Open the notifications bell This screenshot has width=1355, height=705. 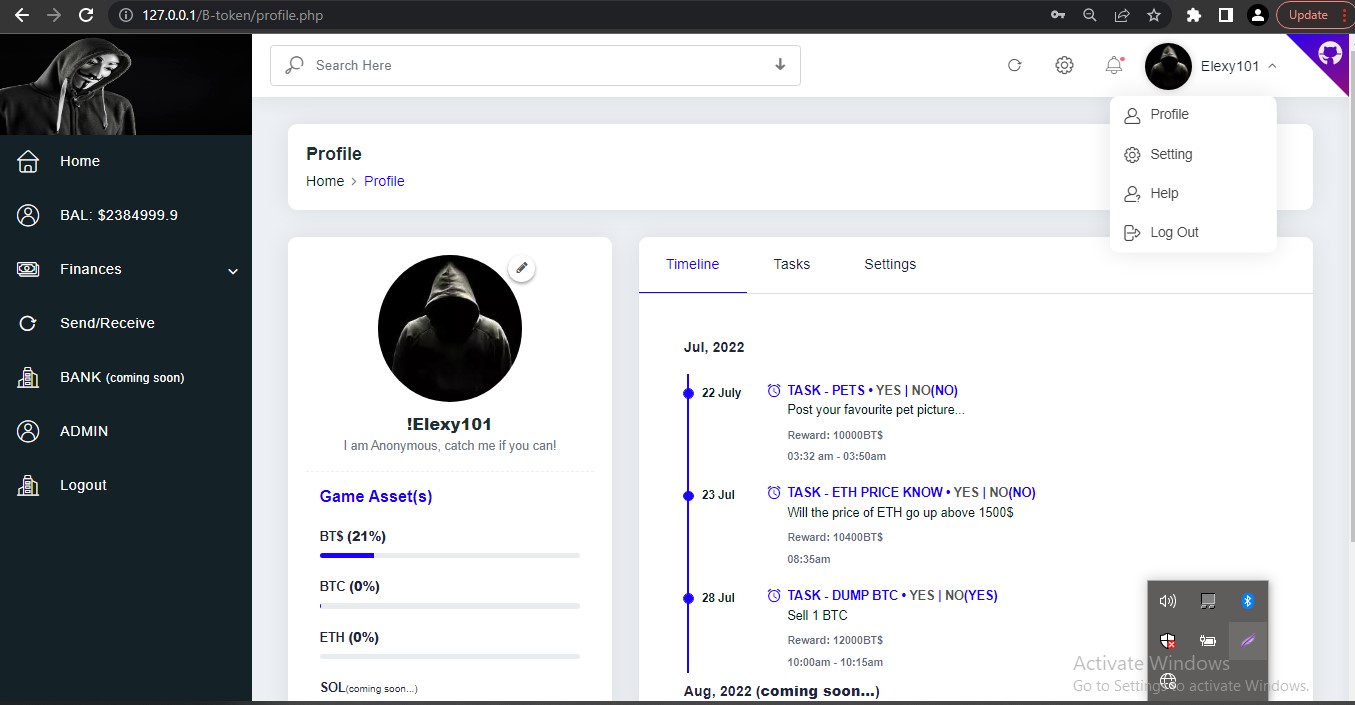1113,64
